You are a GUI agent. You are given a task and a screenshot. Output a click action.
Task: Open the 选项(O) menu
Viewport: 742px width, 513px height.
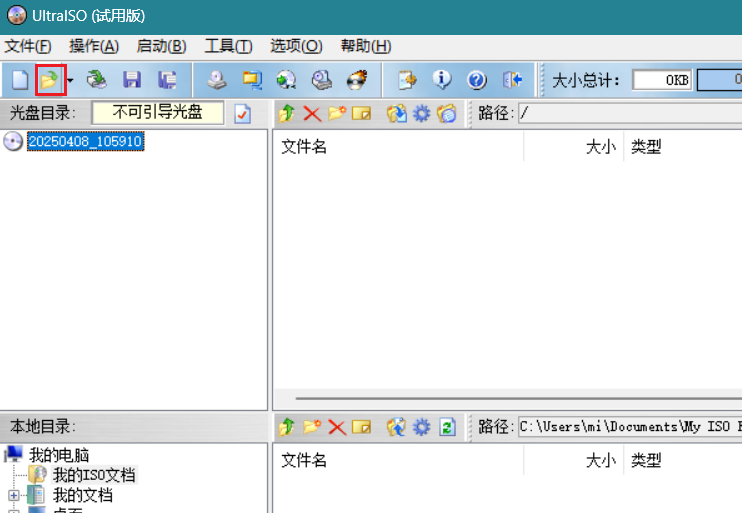(296, 46)
